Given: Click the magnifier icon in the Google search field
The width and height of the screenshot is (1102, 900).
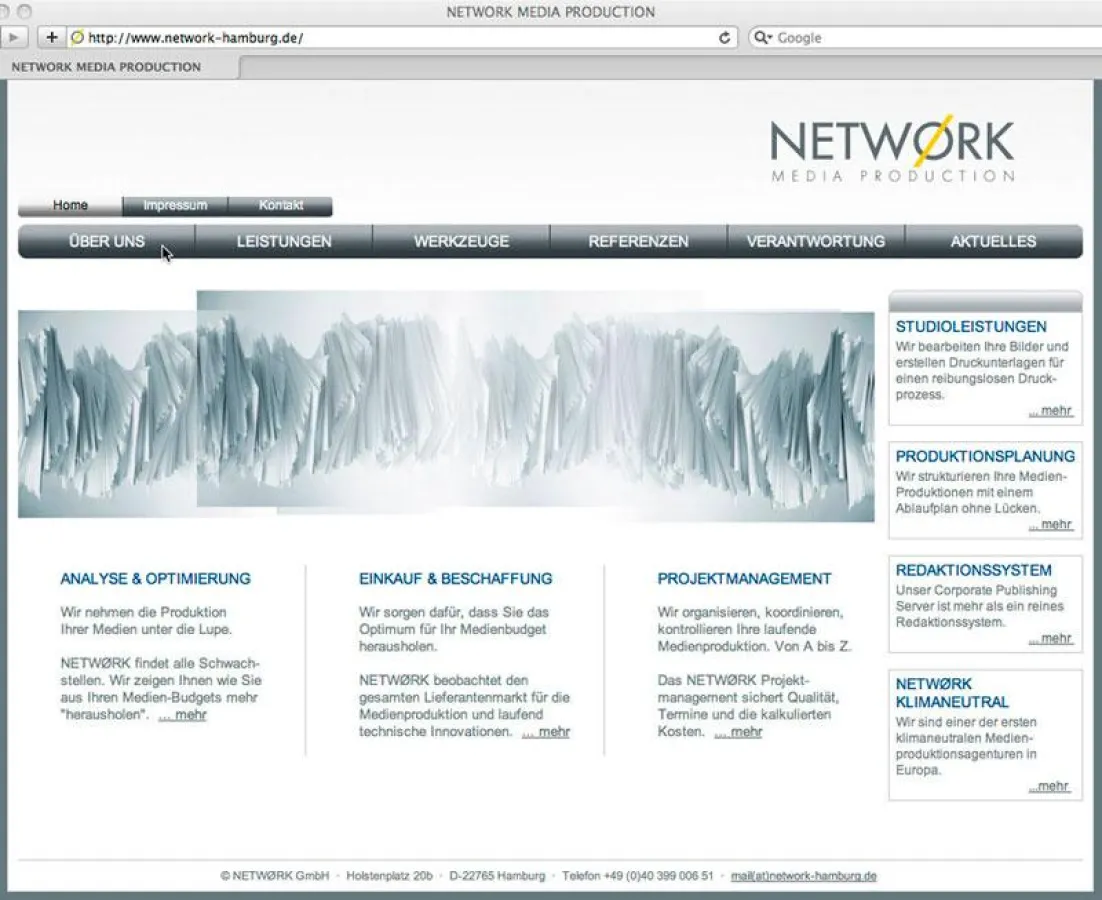Looking at the screenshot, I should pyautogui.click(x=762, y=37).
